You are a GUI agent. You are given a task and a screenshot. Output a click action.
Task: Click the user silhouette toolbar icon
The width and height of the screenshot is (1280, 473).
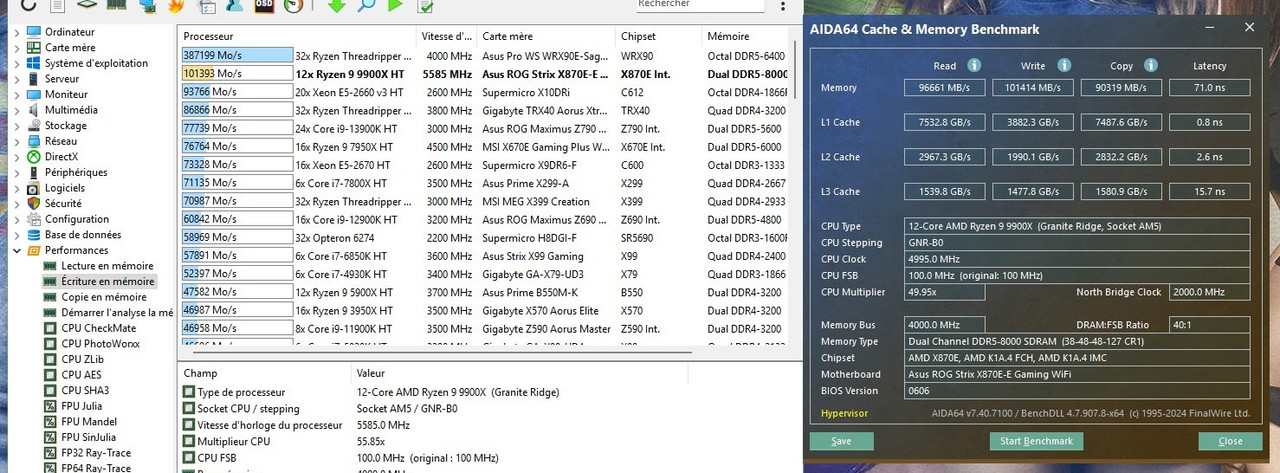click(235, 6)
